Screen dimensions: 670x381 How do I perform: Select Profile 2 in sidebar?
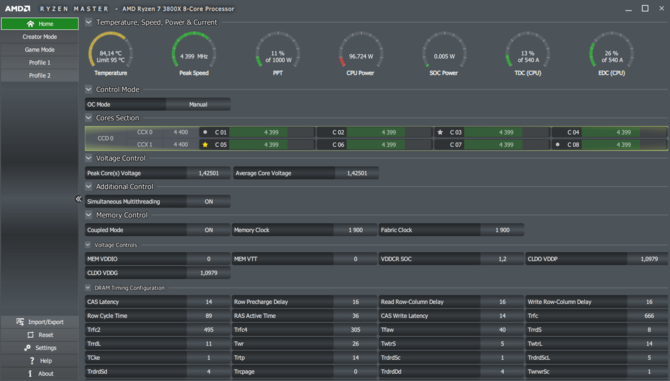pyautogui.click(x=40, y=75)
